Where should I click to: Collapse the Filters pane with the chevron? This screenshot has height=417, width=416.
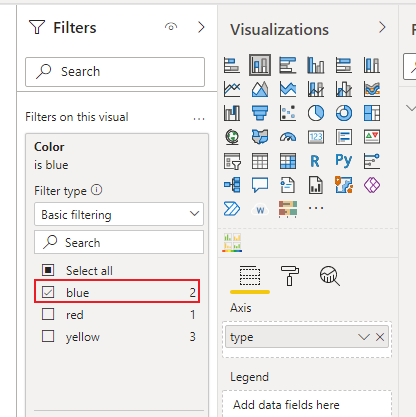(x=201, y=27)
